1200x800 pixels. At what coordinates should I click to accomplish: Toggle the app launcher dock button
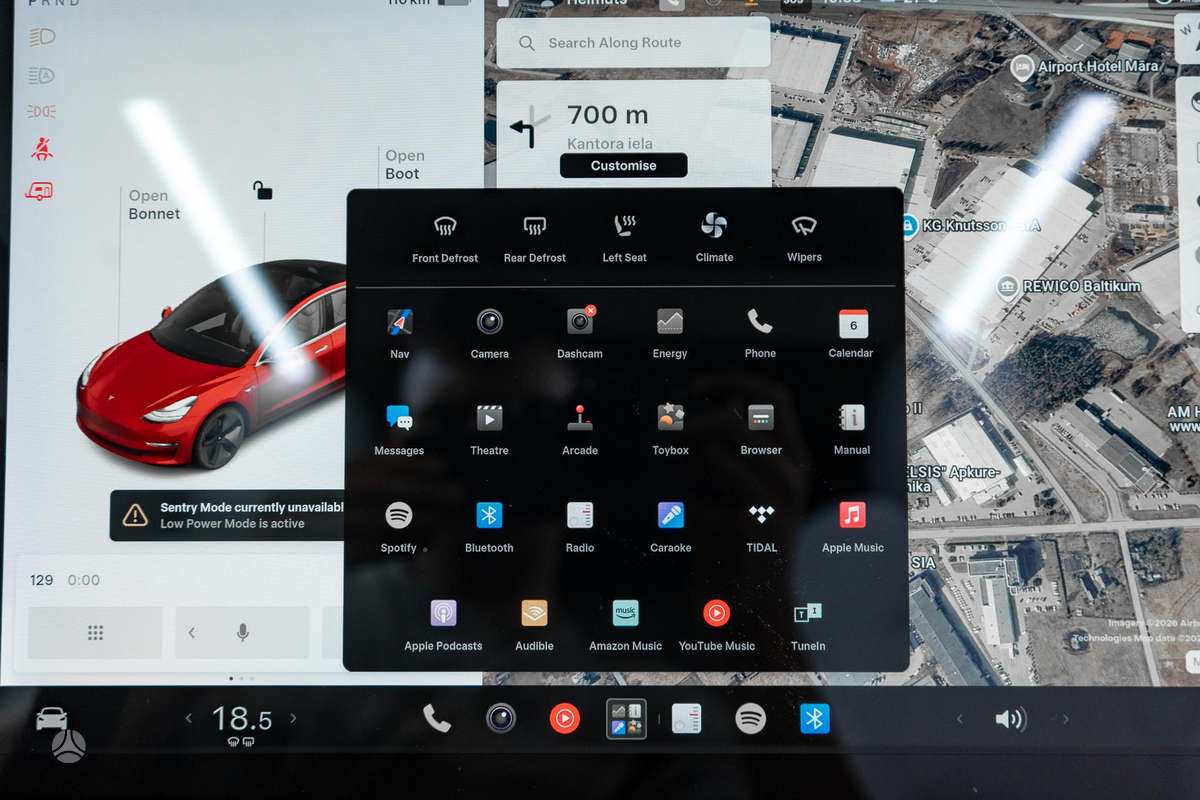click(x=627, y=718)
